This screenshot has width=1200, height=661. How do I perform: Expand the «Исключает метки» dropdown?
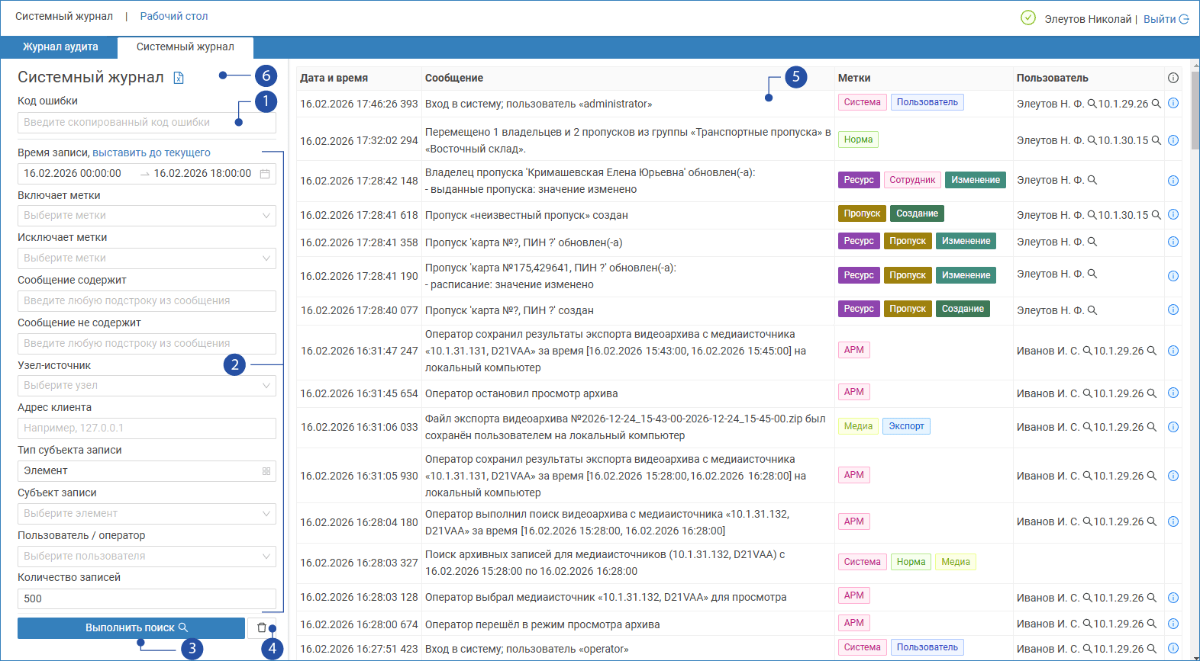coord(146,258)
